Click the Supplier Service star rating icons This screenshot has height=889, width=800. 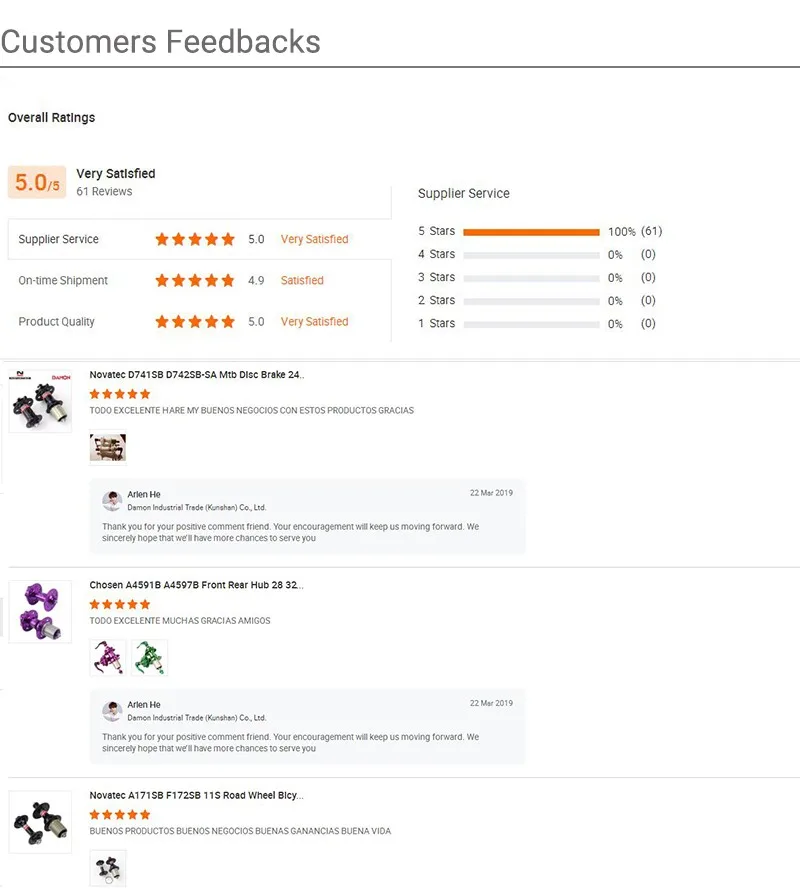[195, 240]
